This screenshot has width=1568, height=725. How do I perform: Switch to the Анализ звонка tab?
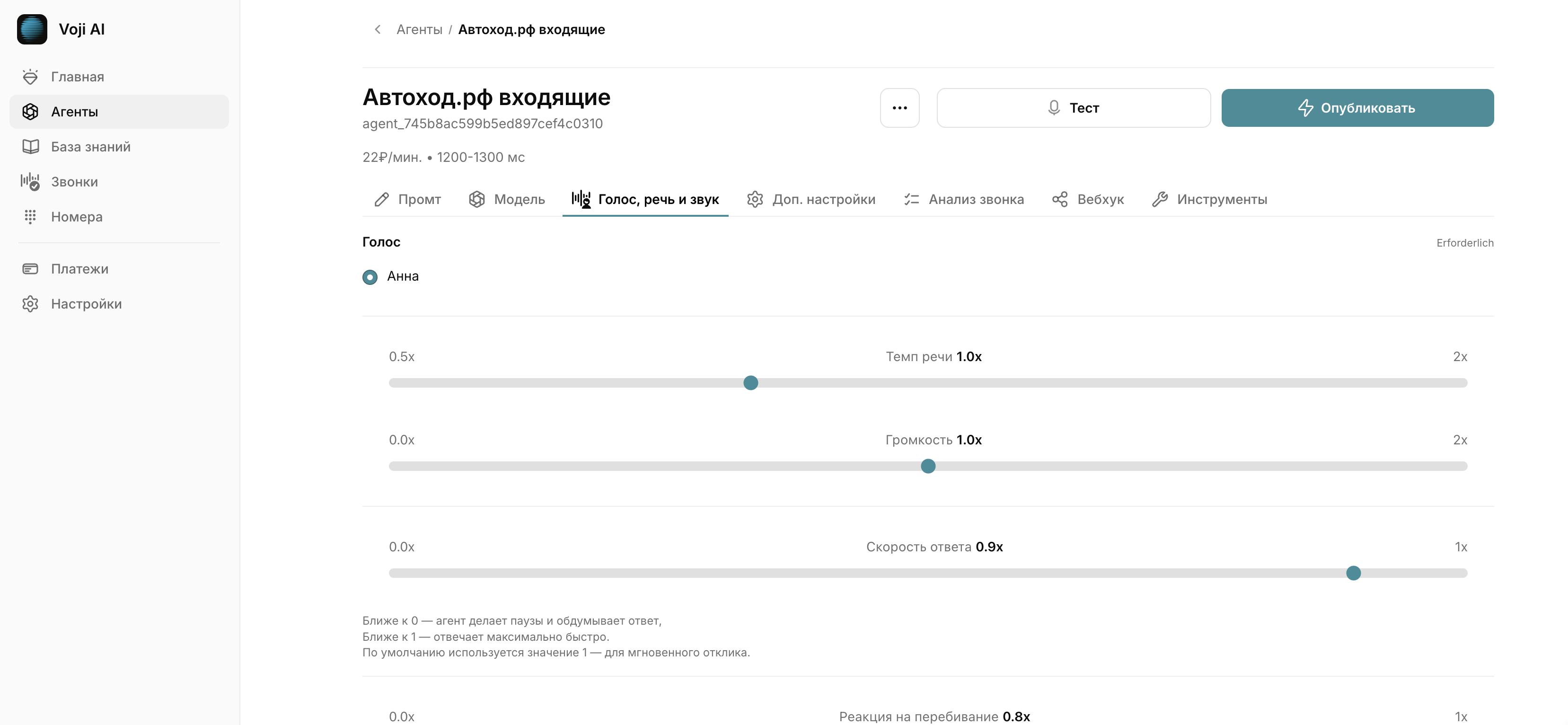pos(964,199)
